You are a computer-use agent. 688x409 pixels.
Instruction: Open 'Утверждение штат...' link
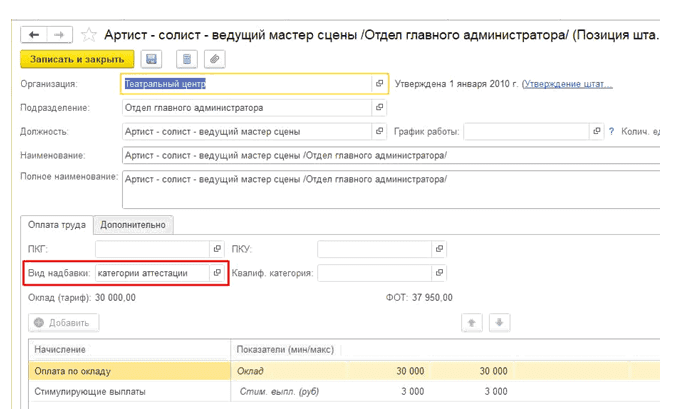[x=567, y=84]
